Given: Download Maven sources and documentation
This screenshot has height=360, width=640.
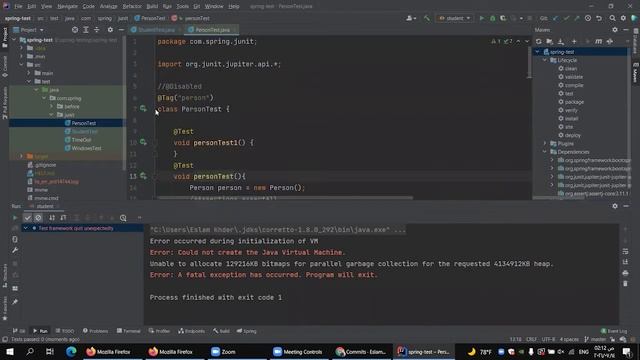Looking at the screenshot, I should pos(561,41).
